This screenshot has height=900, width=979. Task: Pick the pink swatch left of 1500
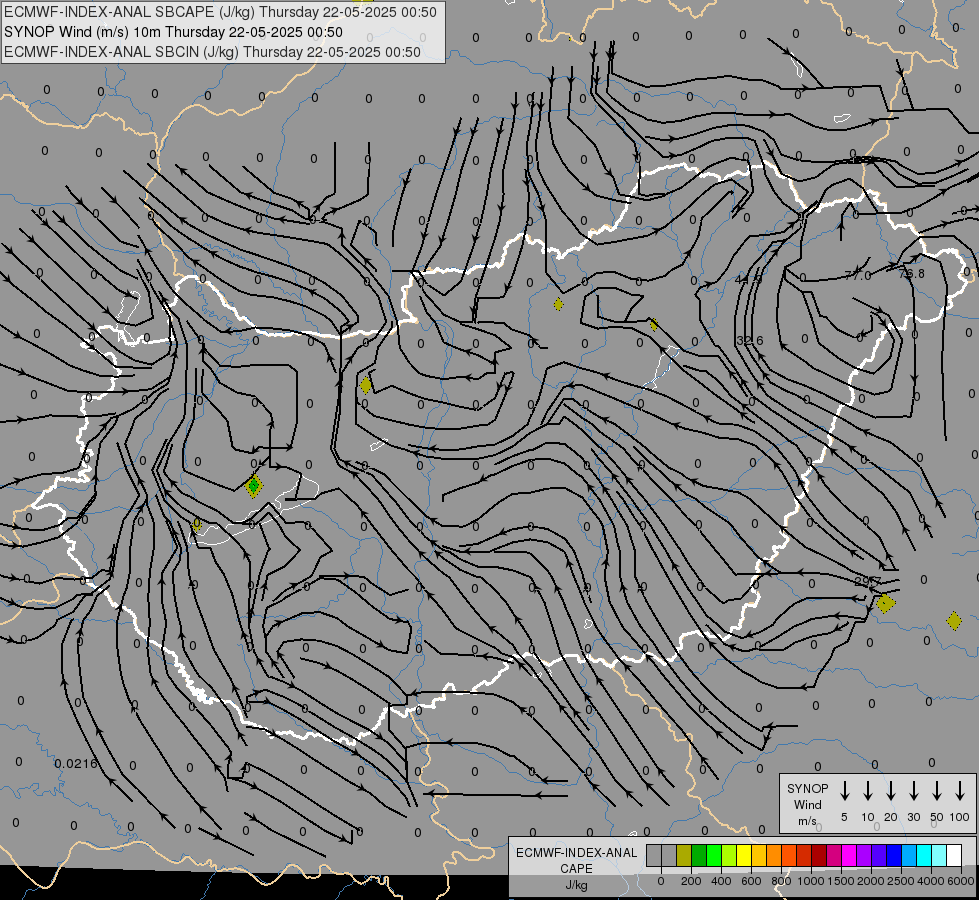point(835,856)
